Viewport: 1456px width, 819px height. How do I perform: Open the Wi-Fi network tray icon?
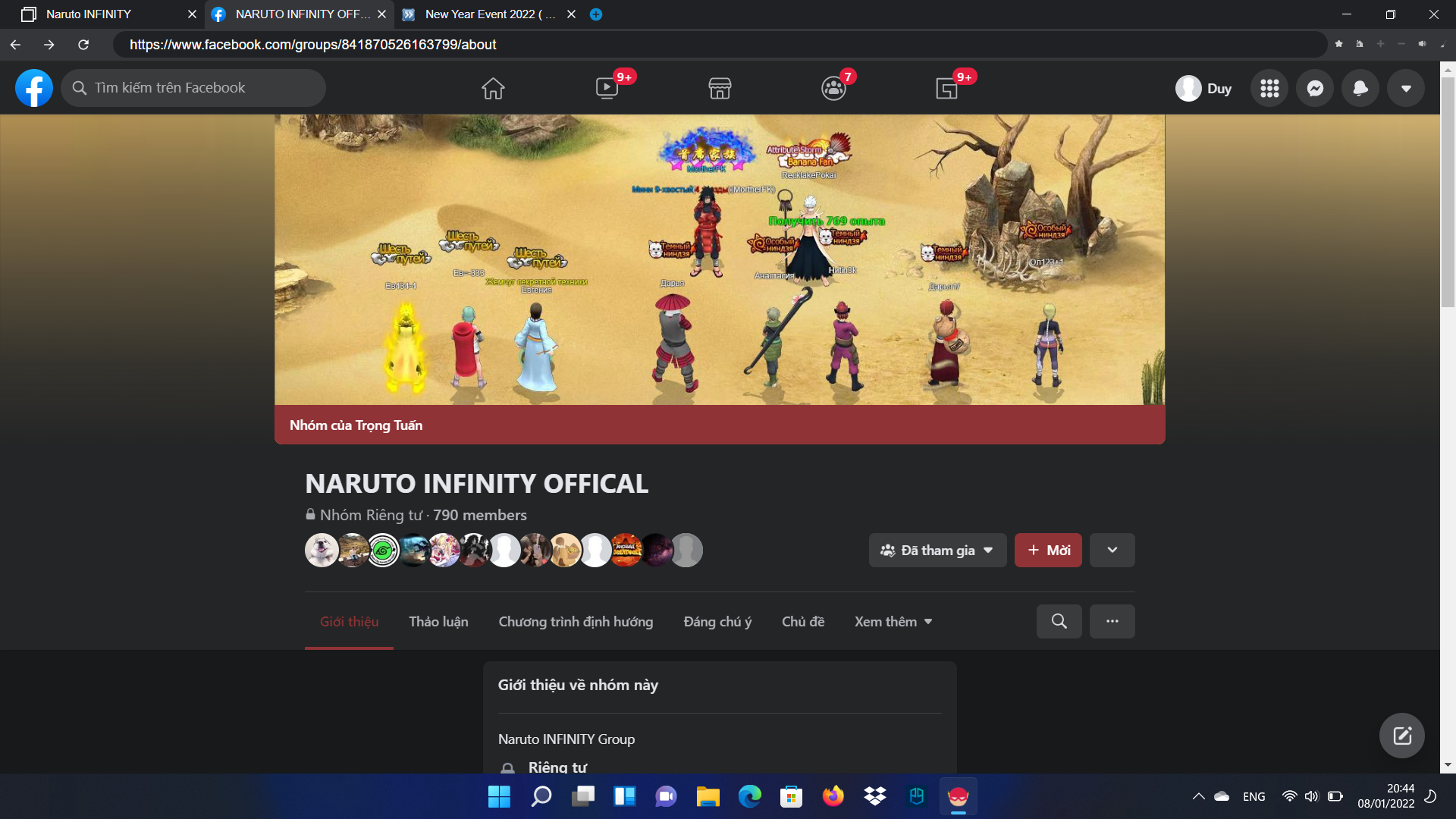pyautogui.click(x=1289, y=796)
